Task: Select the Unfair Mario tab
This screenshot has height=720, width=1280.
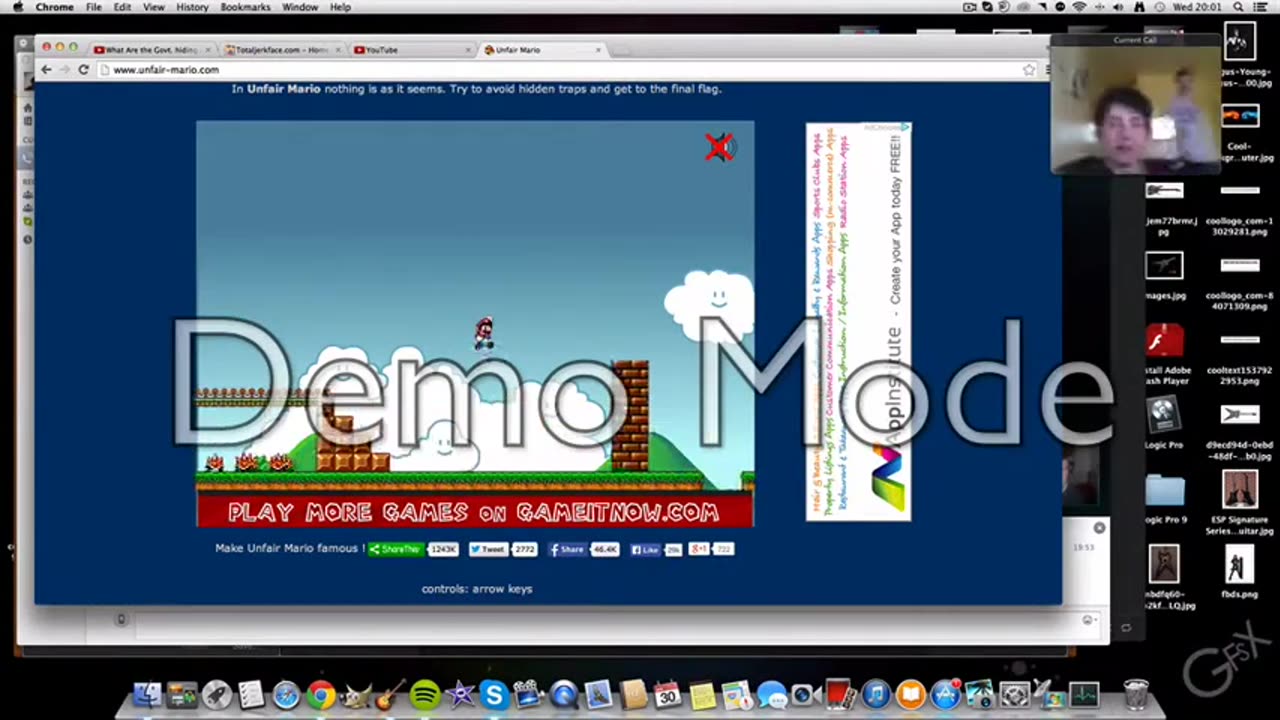Action: point(541,49)
